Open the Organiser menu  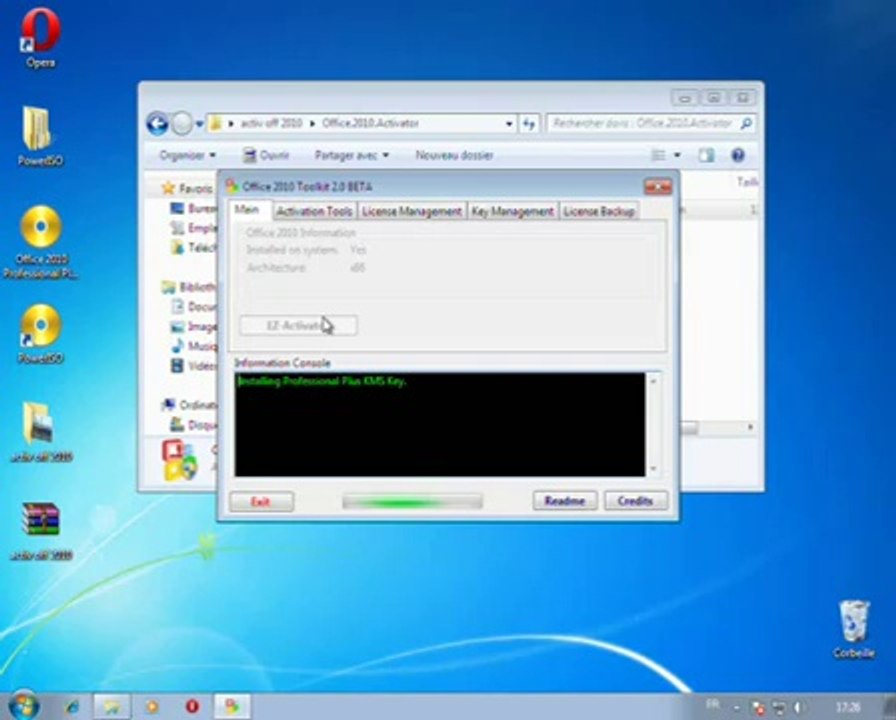(x=187, y=155)
